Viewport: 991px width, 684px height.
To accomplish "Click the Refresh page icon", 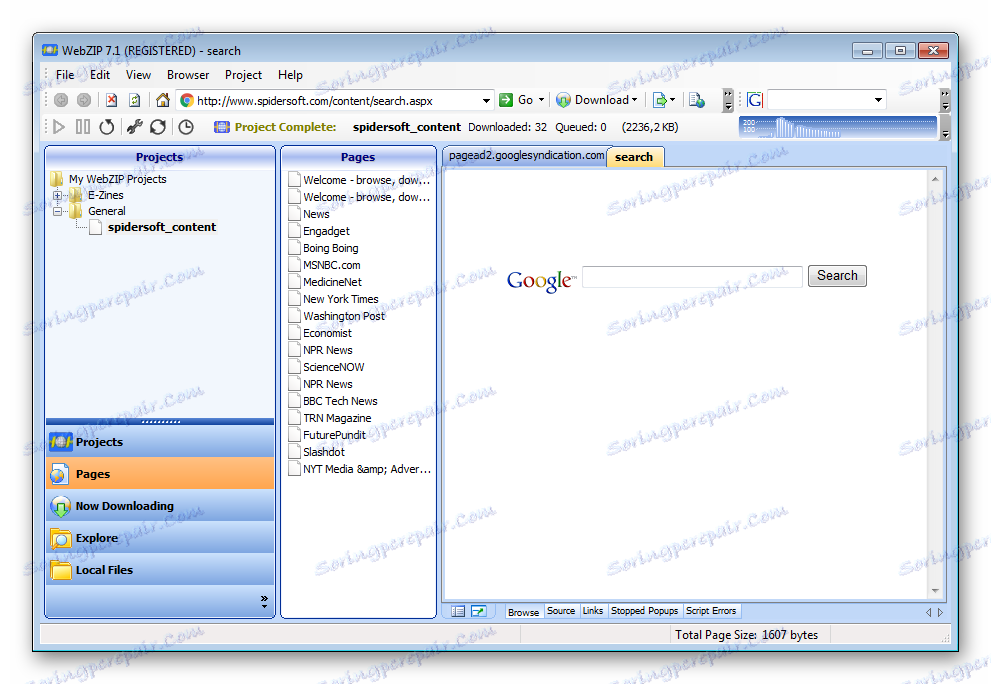I will point(134,100).
